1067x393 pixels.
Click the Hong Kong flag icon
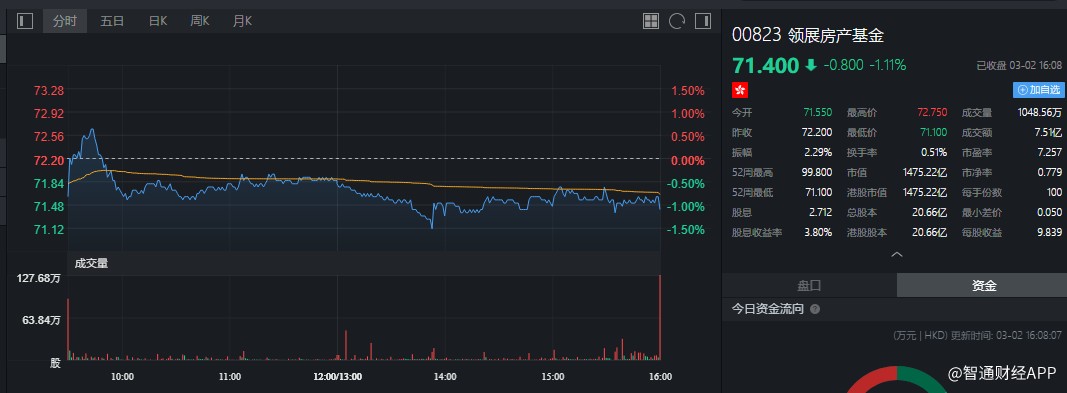click(740, 90)
